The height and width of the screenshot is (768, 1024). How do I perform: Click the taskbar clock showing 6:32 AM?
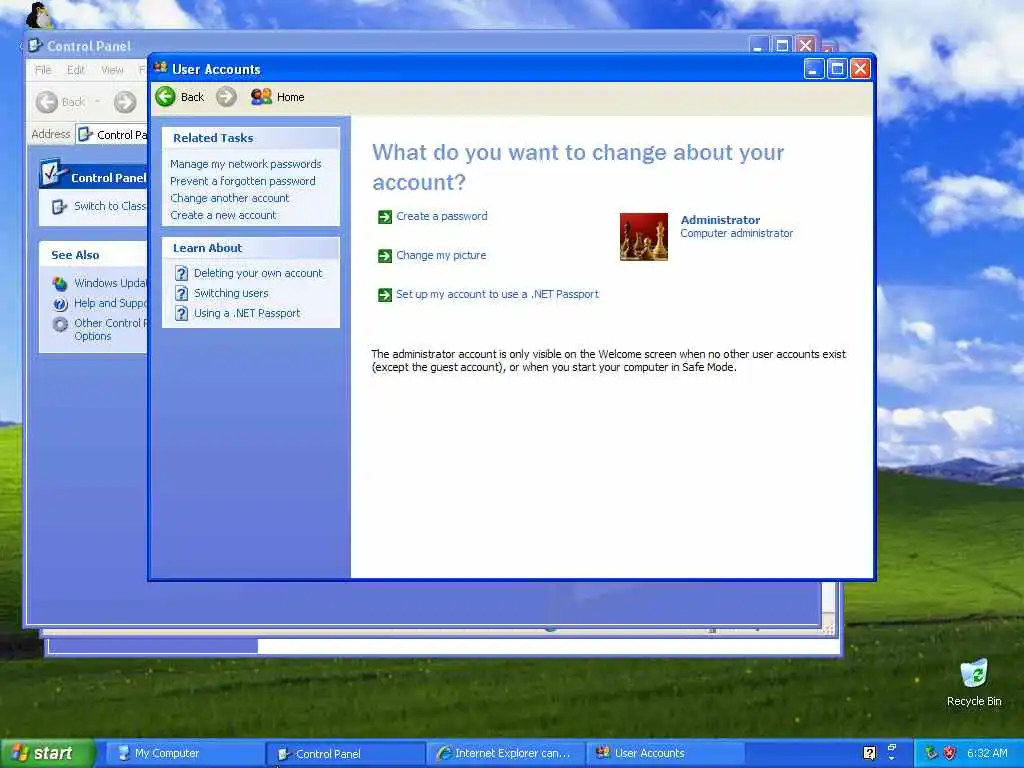(987, 753)
